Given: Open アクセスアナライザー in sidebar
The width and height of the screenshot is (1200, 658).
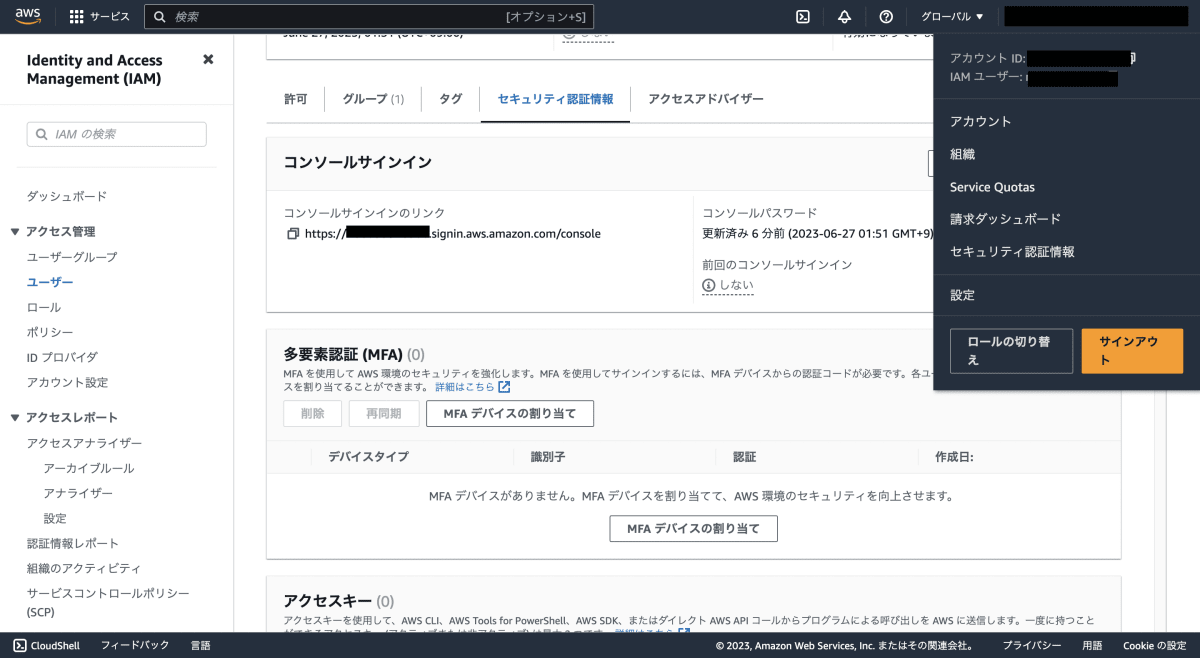Looking at the screenshot, I should pyautogui.click(x=84, y=443).
